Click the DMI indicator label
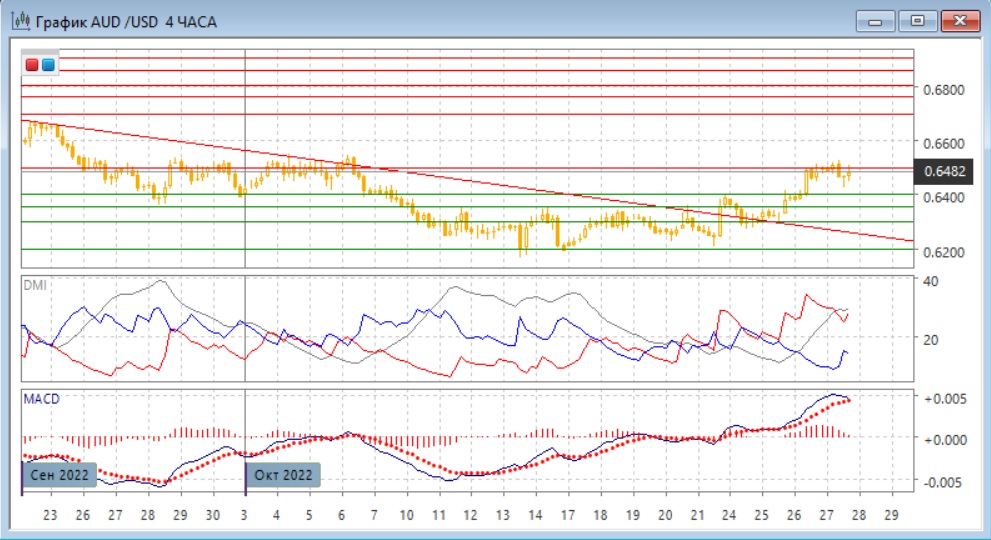The image size is (991, 540). [36, 285]
